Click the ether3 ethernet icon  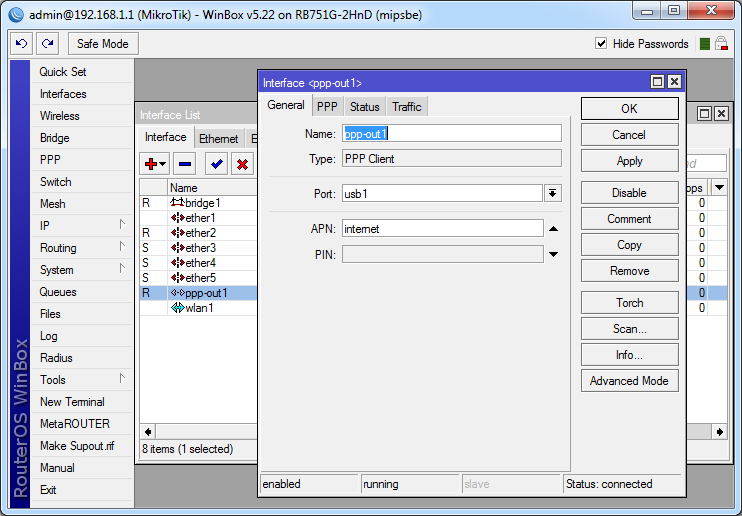click(x=177, y=248)
